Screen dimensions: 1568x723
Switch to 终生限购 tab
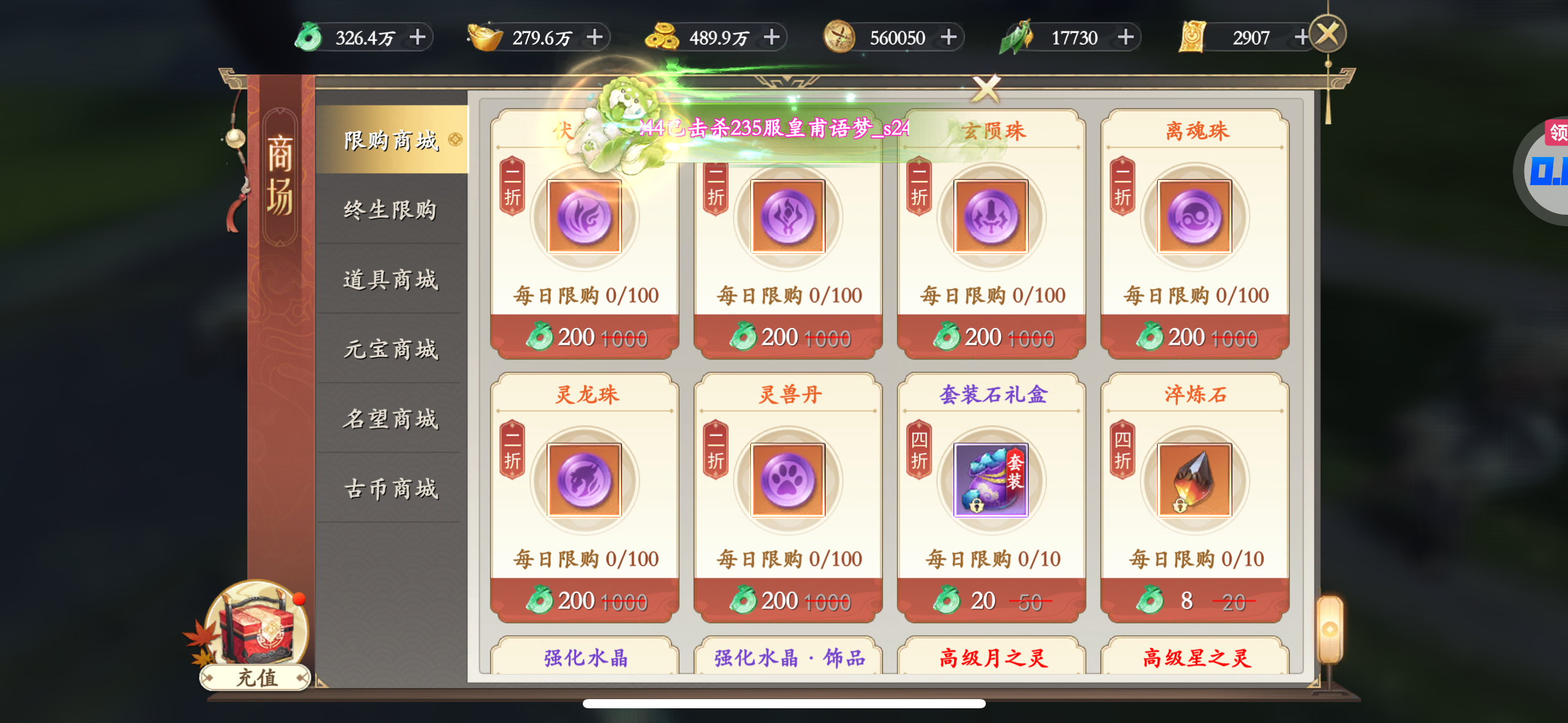[x=390, y=210]
